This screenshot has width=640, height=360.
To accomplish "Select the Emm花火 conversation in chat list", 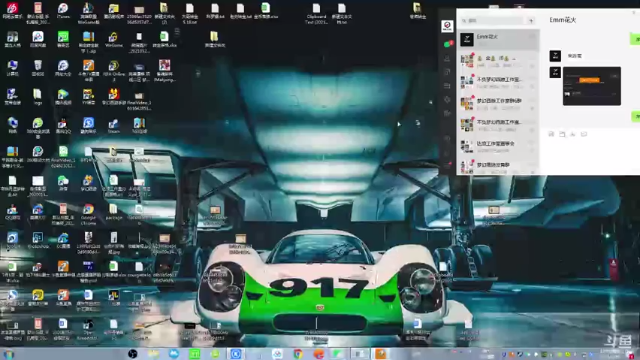I will (x=498, y=40).
